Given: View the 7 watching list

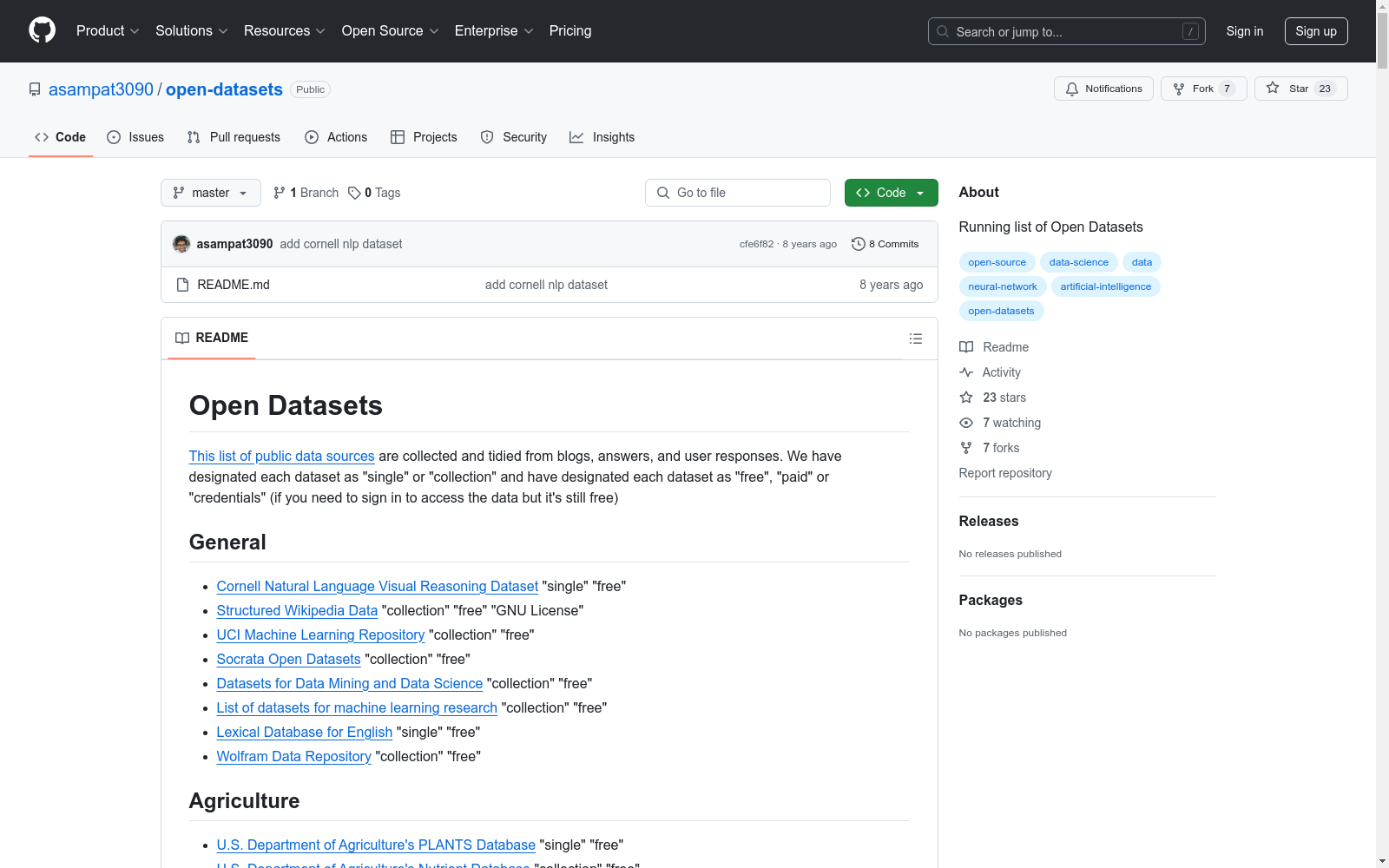Looking at the screenshot, I should (1000, 423).
